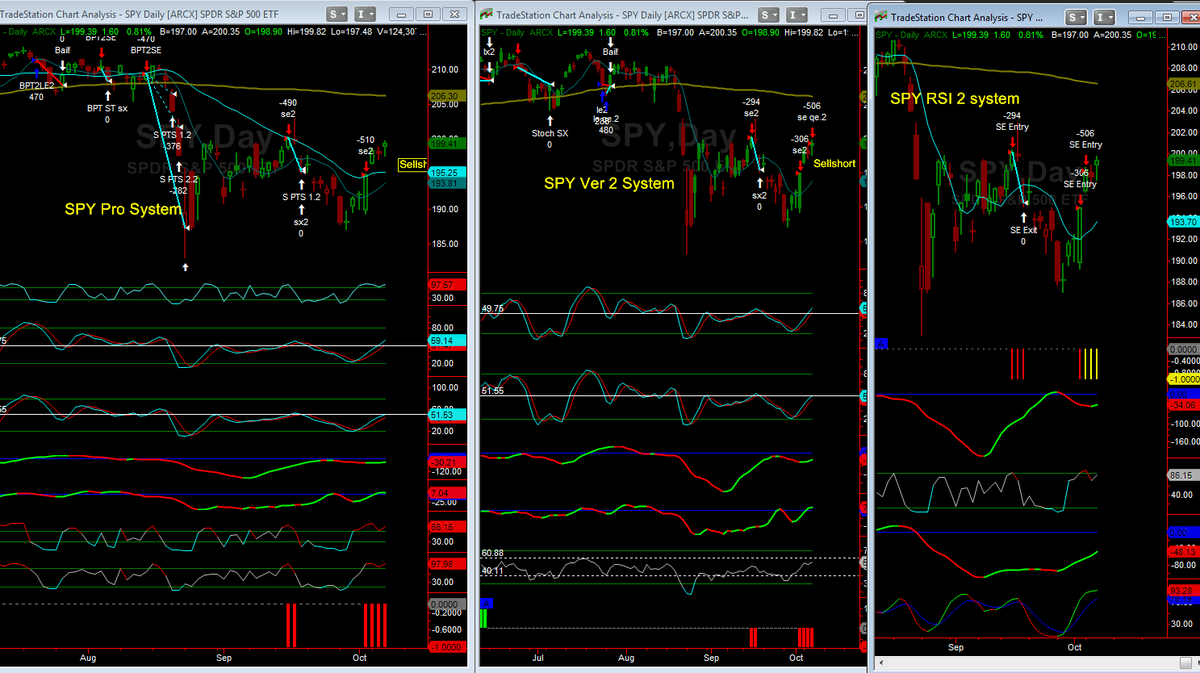Viewport: 1200px width, 673px height.
Task: Click the 'SE Exit' label in RSI 2 chart
Action: [1024, 229]
